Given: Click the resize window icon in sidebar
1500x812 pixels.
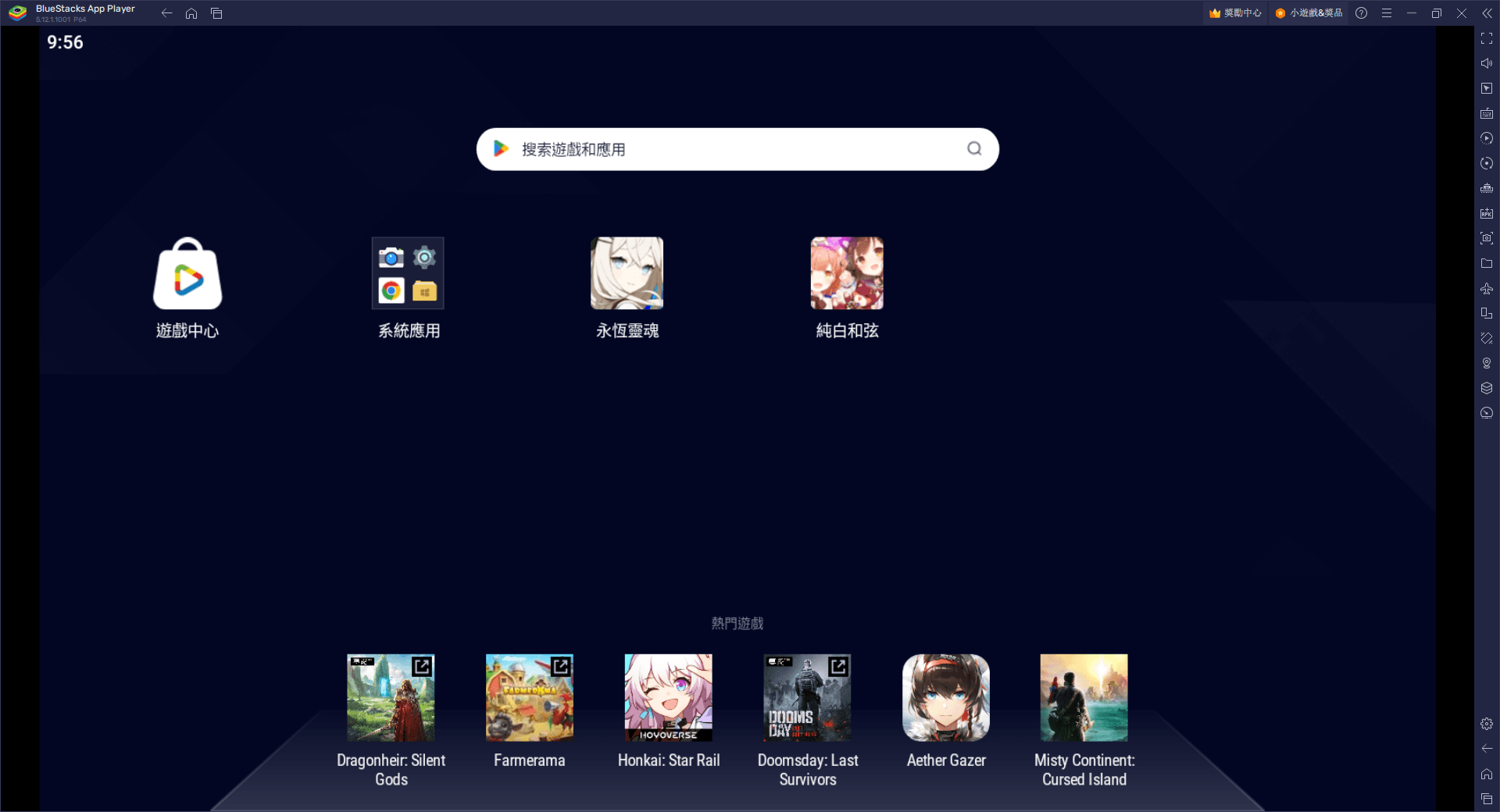Looking at the screenshot, I should point(1487,313).
